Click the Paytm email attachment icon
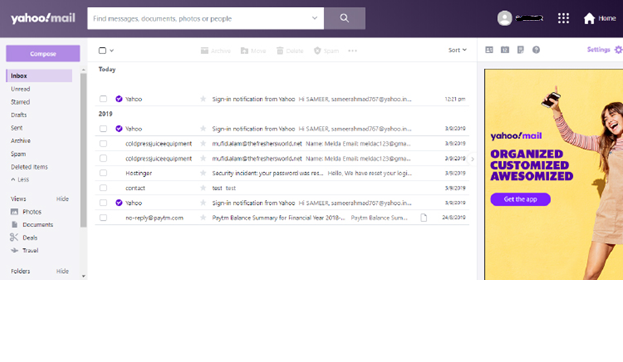The image size is (623, 362). [424, 217]
